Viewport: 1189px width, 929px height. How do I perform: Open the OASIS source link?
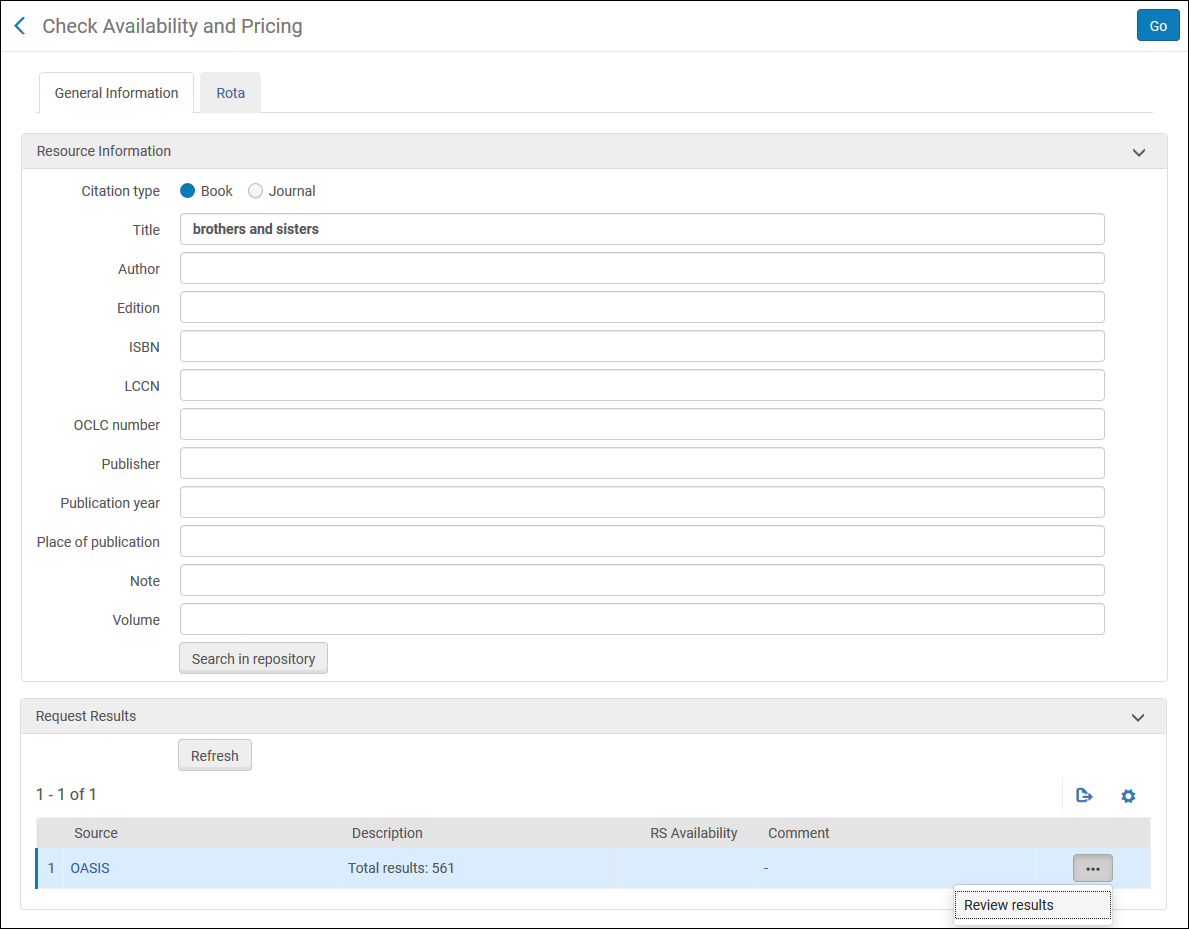pos(90,868)
